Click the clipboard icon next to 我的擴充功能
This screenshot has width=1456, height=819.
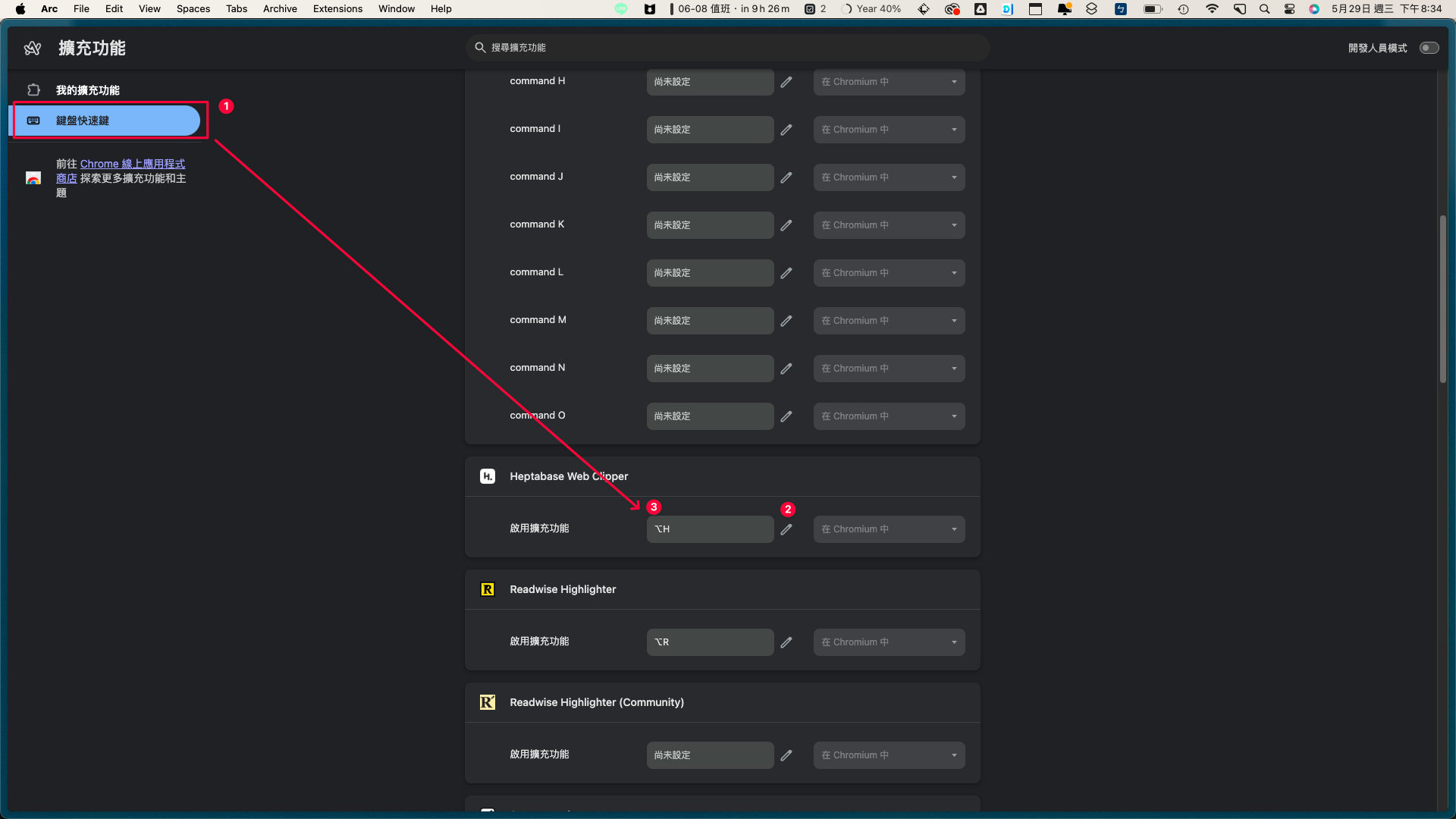click(x=34, y=89)
